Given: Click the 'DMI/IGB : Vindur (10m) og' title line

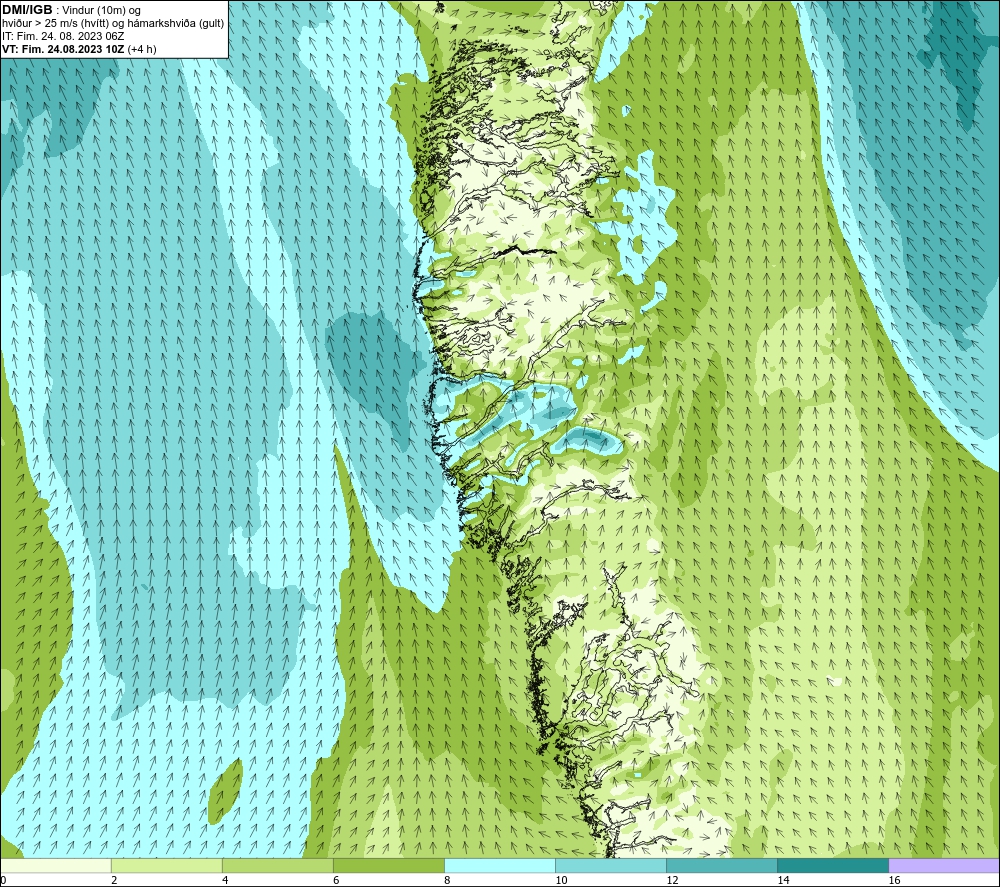Looking at the screenshot, I should tap(71, 10).
